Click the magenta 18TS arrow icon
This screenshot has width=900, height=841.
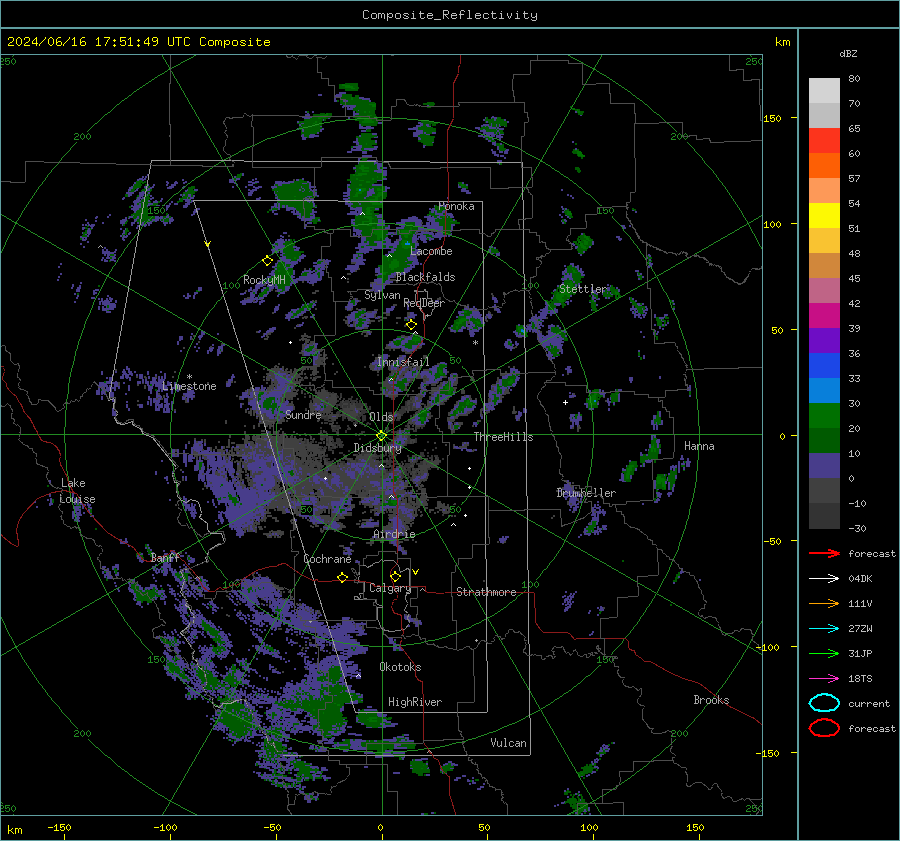[x=824, y=679]
